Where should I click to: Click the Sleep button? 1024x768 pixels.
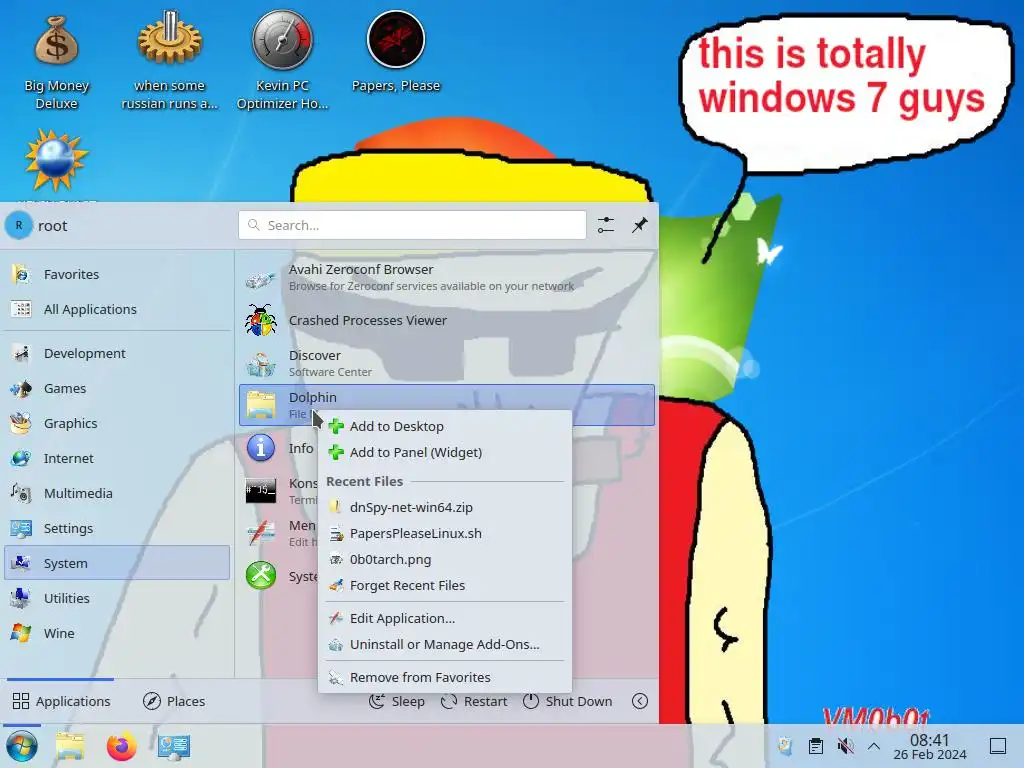point(396,701)
